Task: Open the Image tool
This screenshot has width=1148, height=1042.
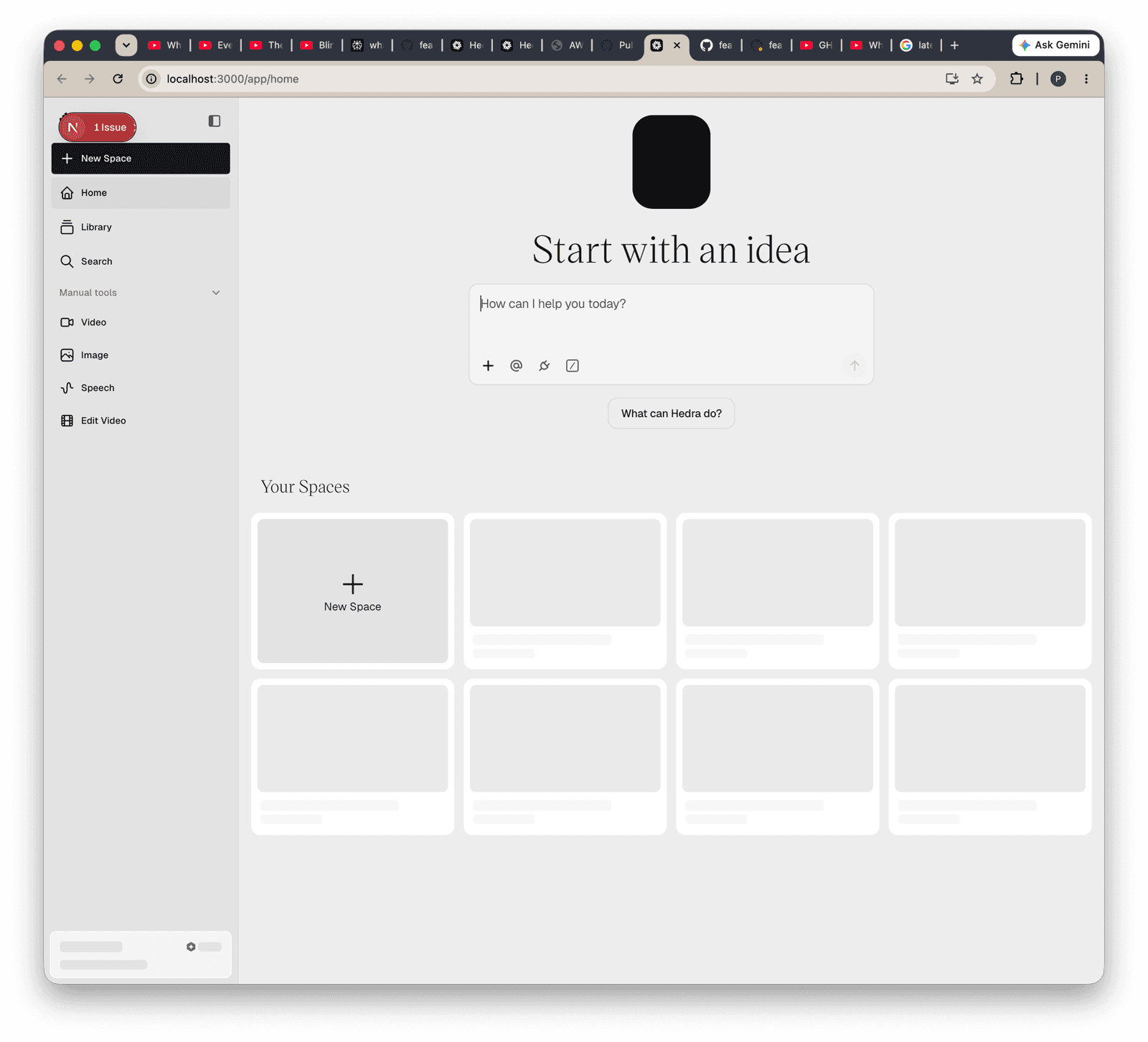Action: [141, 355]
